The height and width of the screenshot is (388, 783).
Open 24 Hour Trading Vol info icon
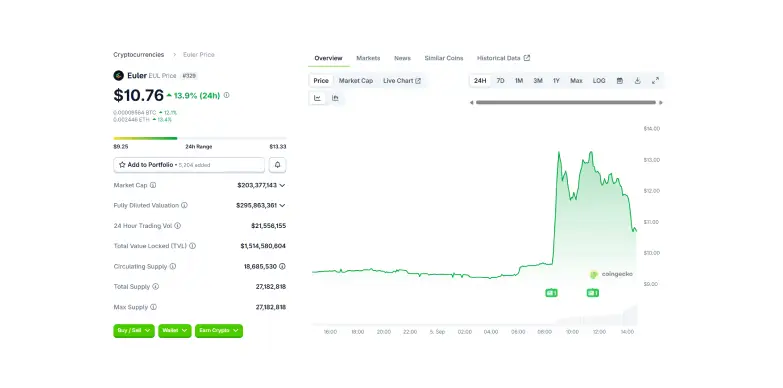[178, 226]
